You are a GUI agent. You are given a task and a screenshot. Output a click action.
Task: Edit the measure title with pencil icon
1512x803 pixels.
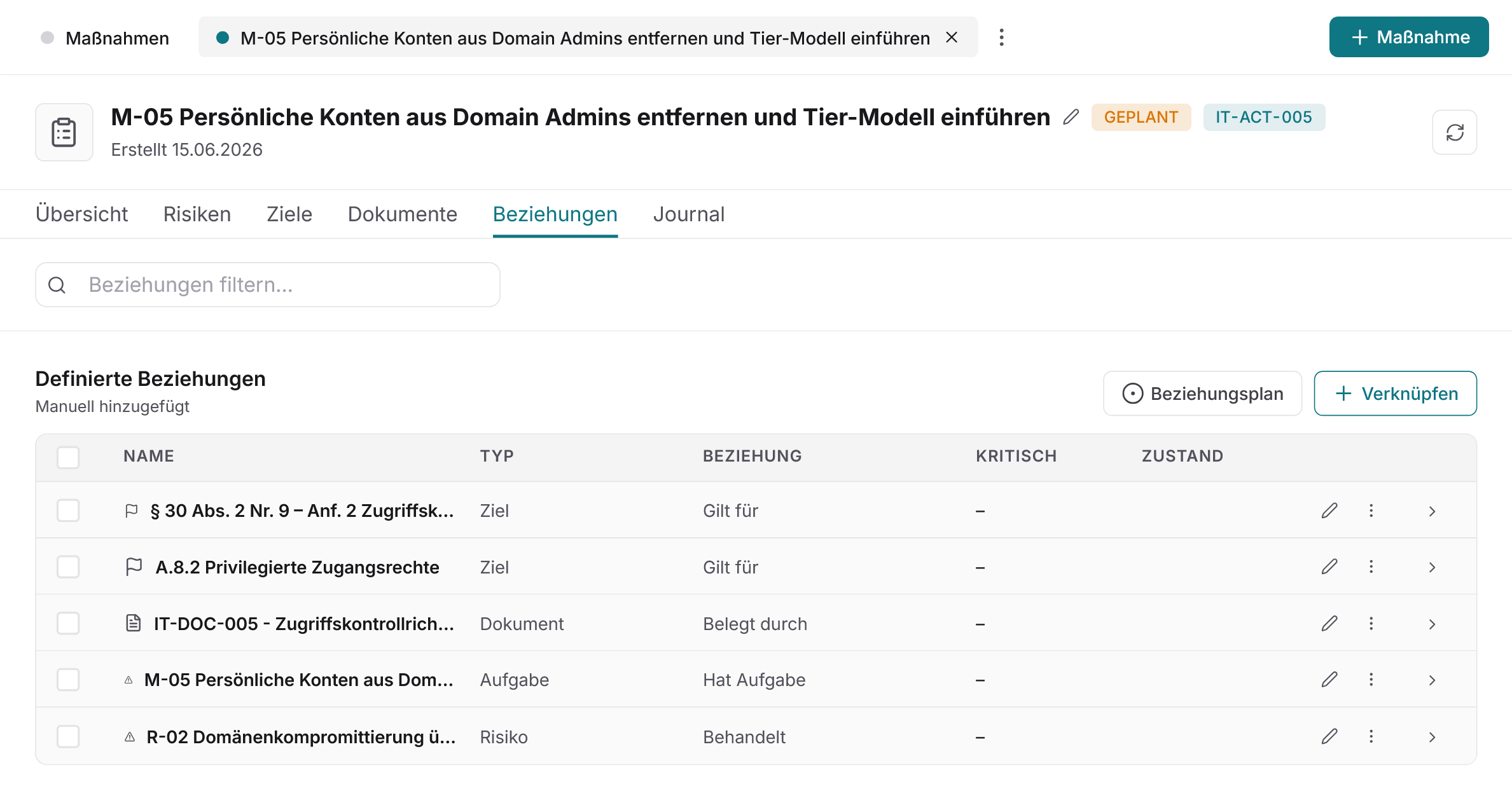pyautogui.click(x=1071, y=117)
